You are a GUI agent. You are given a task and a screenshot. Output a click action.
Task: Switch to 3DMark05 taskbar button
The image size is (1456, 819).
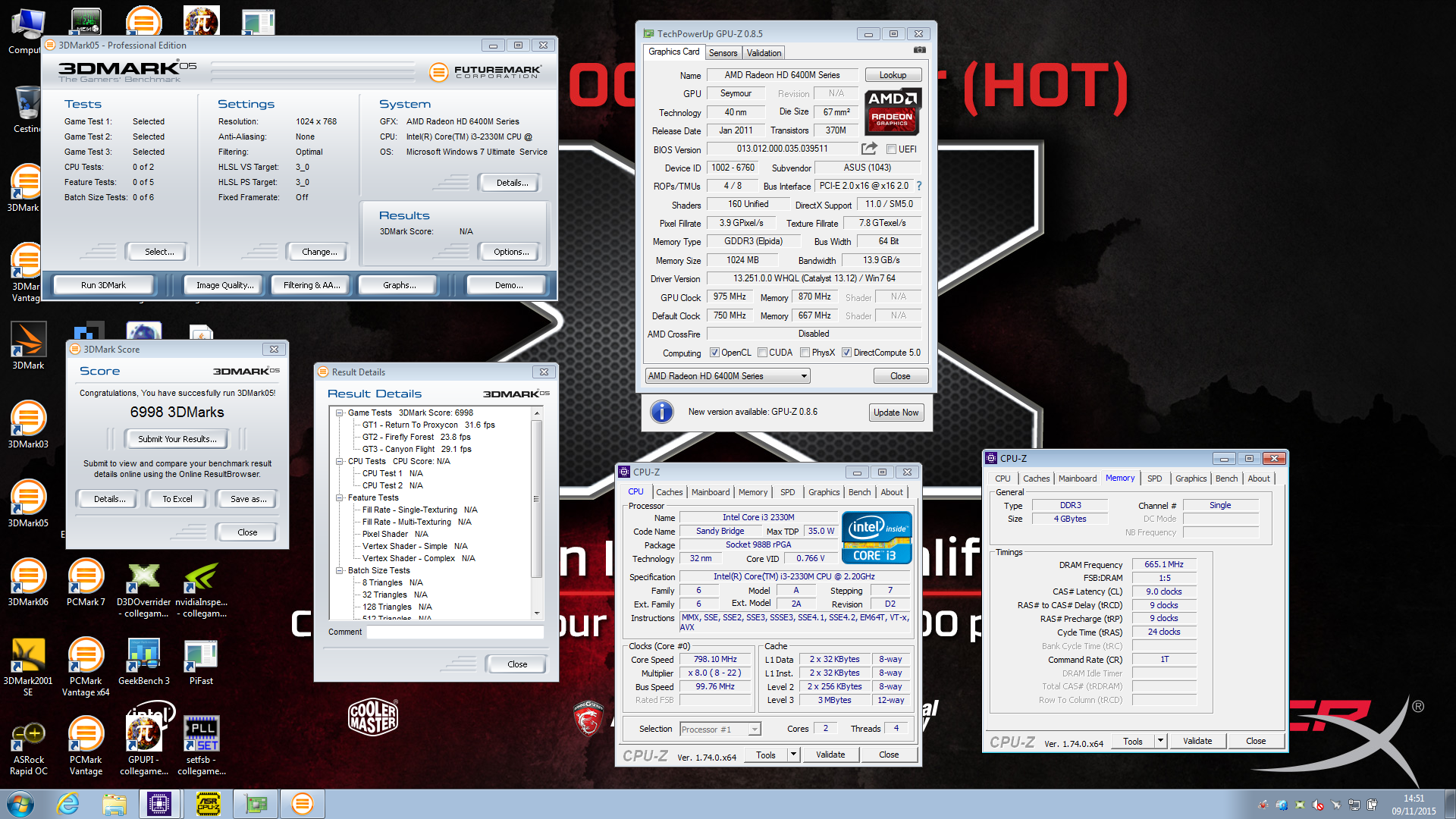[x=303, y=804]
